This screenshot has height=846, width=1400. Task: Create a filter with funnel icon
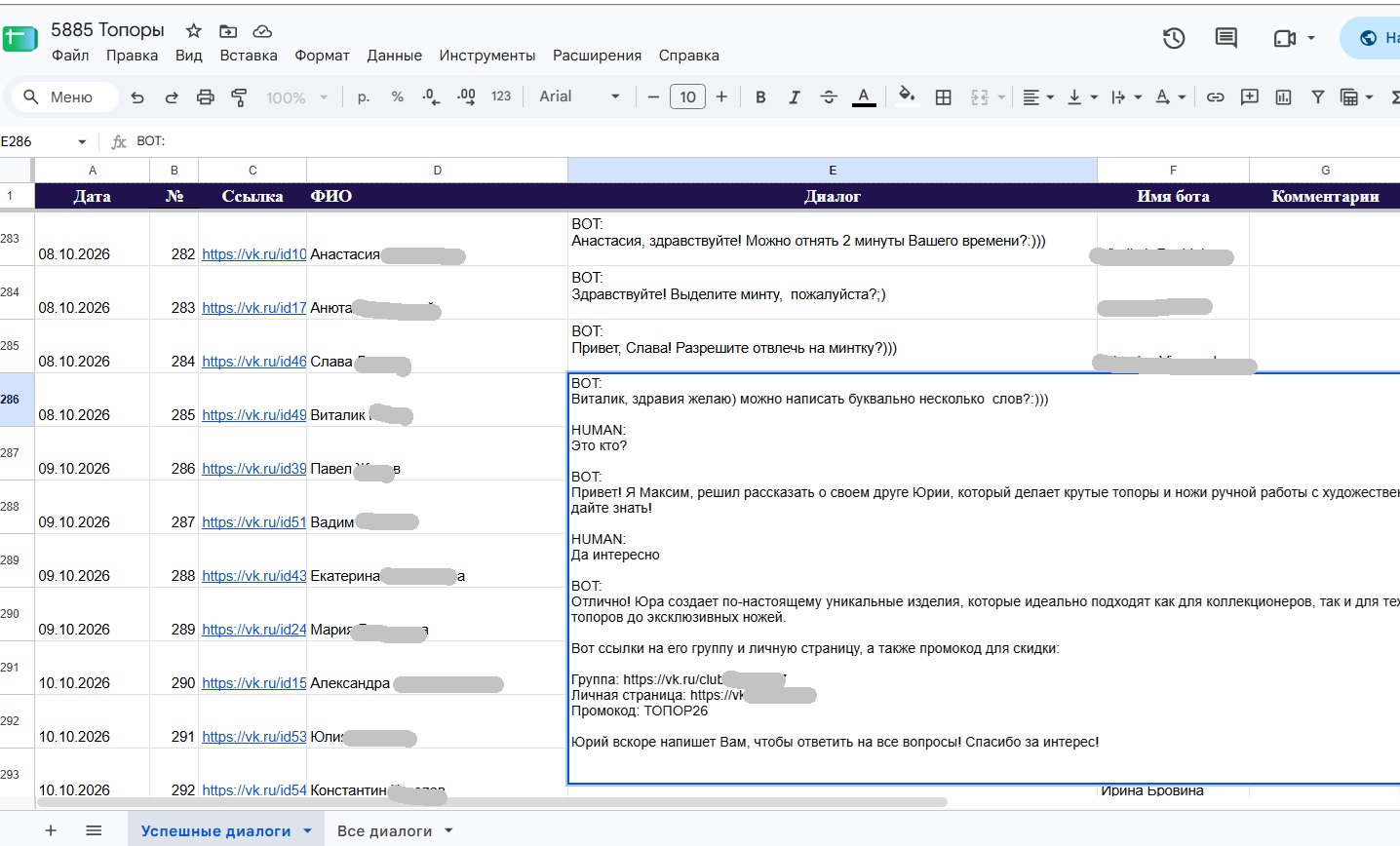(x=1317, y=97)
